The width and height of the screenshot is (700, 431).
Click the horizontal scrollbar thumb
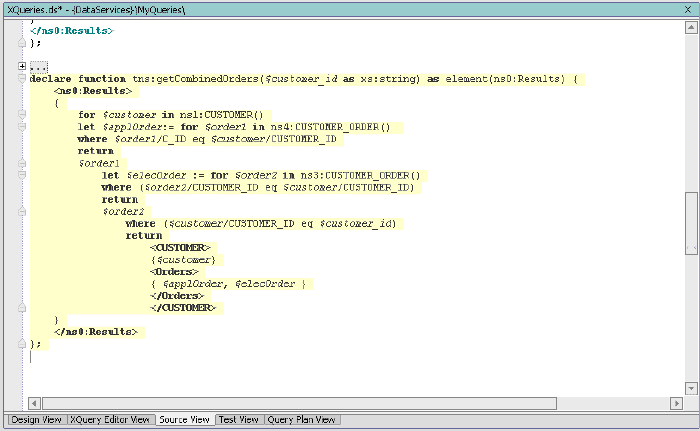[x=300, y=403]
